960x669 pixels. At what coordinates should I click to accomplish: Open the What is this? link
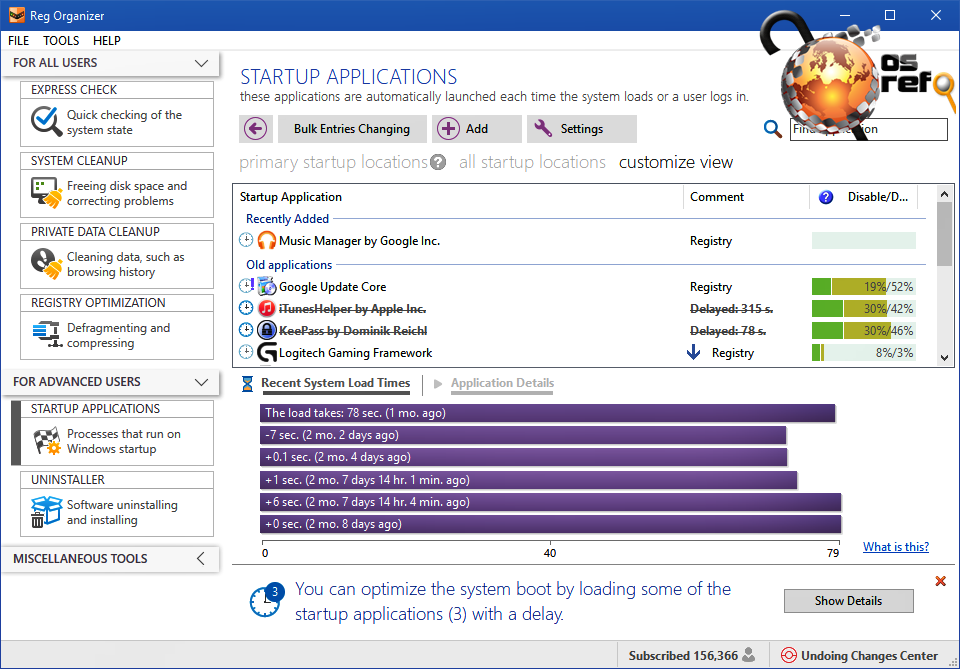(x=896, y=547)
